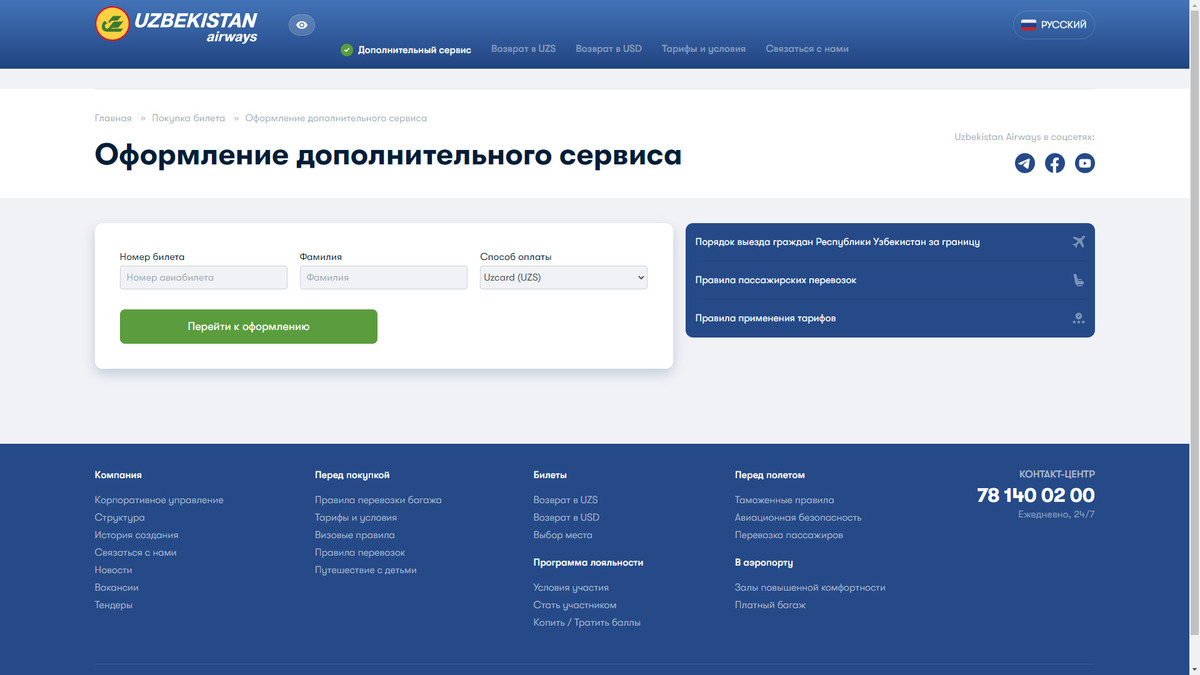Go to Покупка билета breadcrumb link
This screenshot has width=1200, height=675.
189,118
